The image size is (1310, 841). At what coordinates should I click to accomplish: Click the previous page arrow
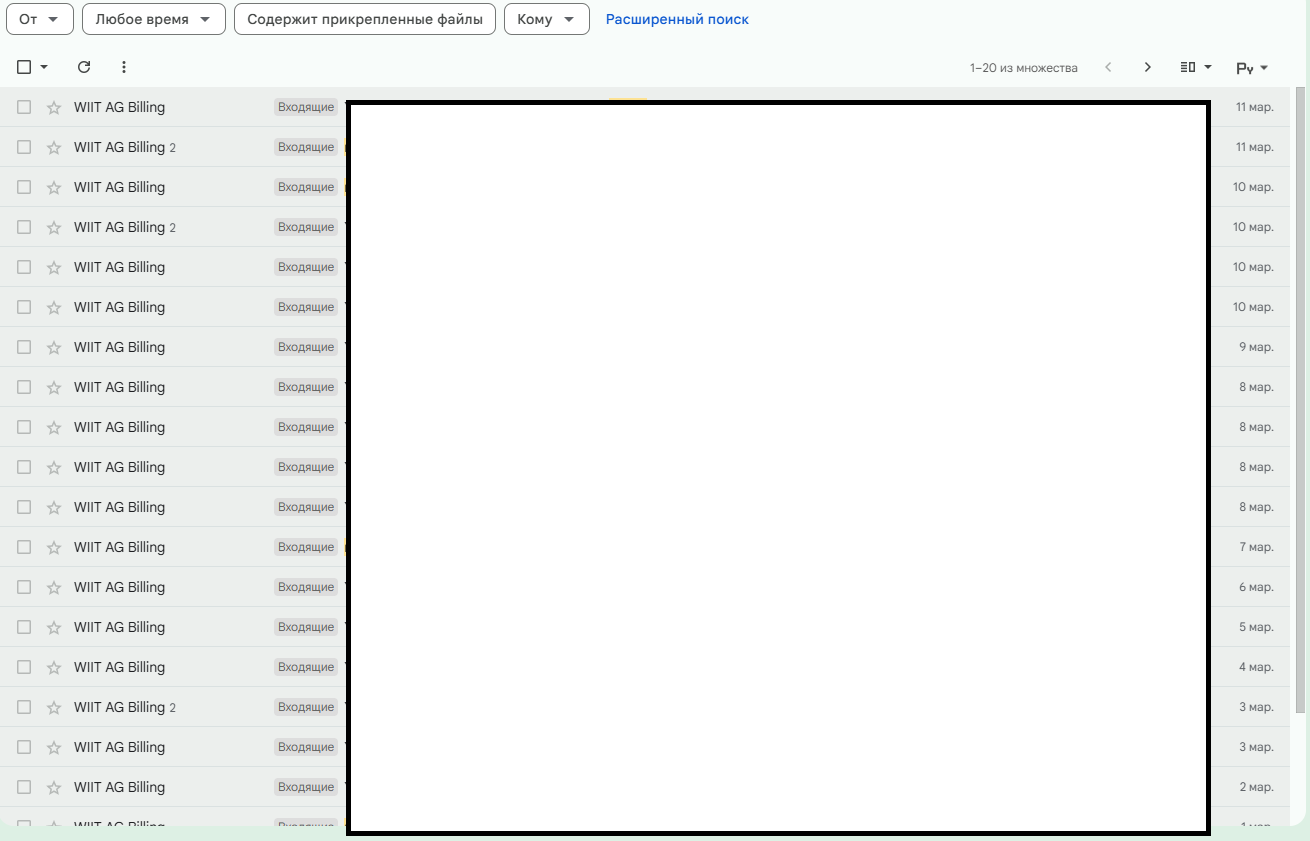(x=1108, y=67)
